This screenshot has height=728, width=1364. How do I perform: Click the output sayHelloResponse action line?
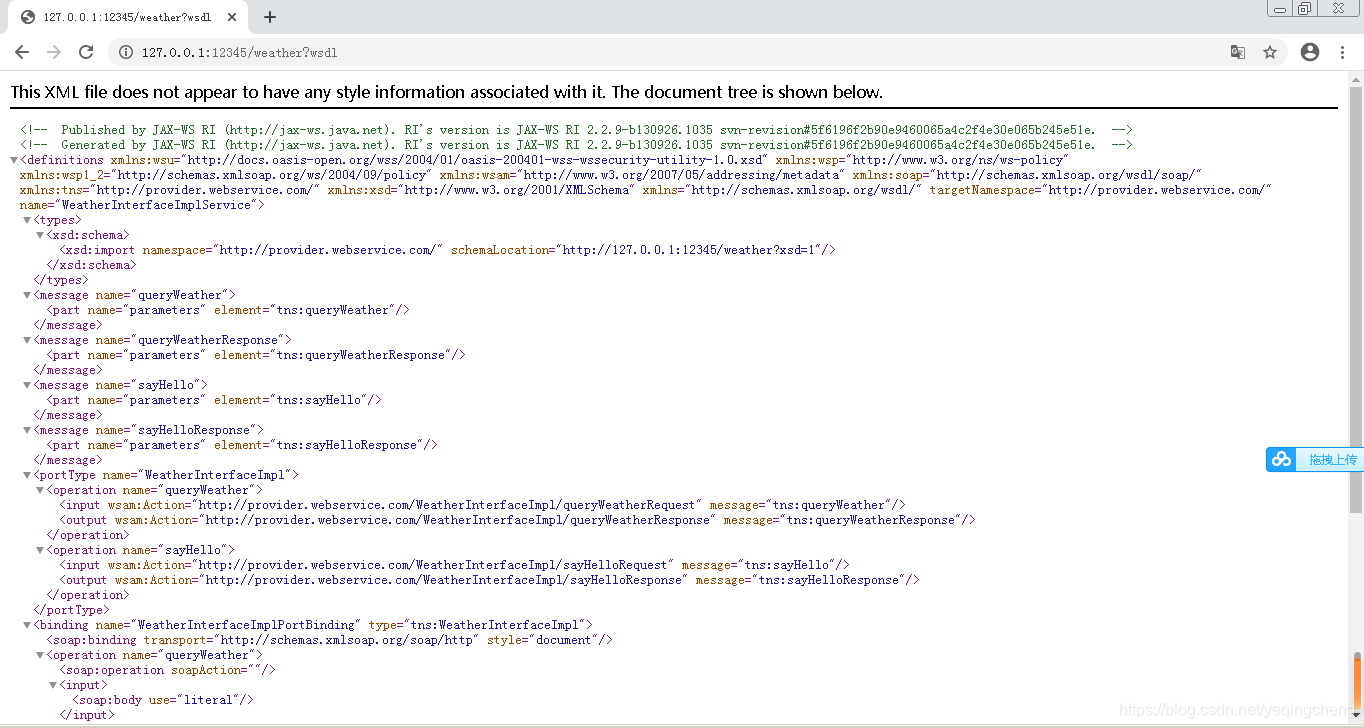click(490, 580)
